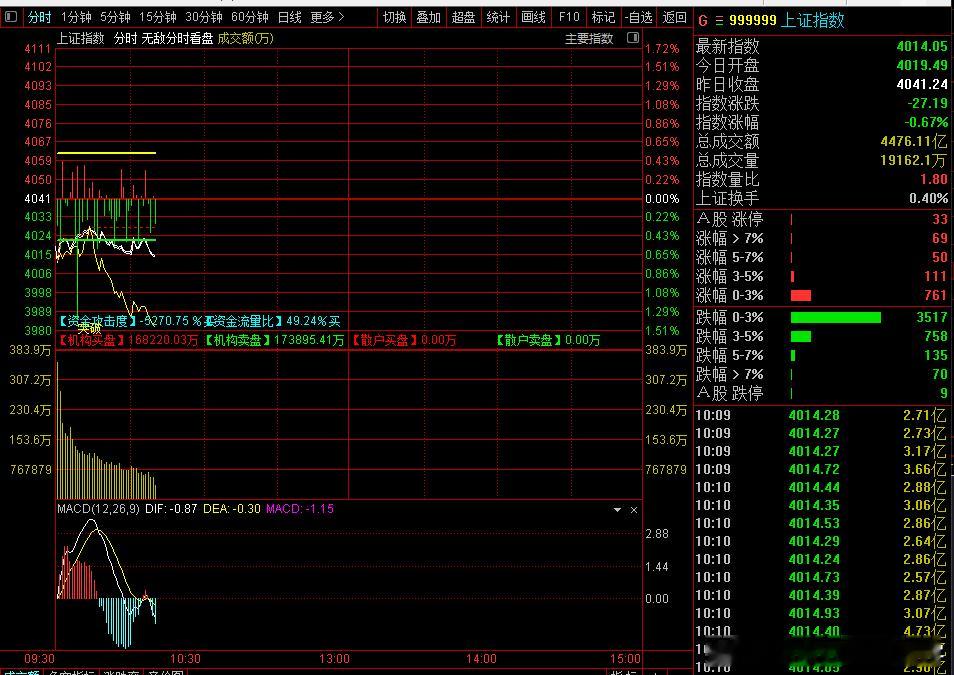Screen dimensions: 954x675
Task: Toggle the -自选 watchlist button
Action: pos(638,18)
